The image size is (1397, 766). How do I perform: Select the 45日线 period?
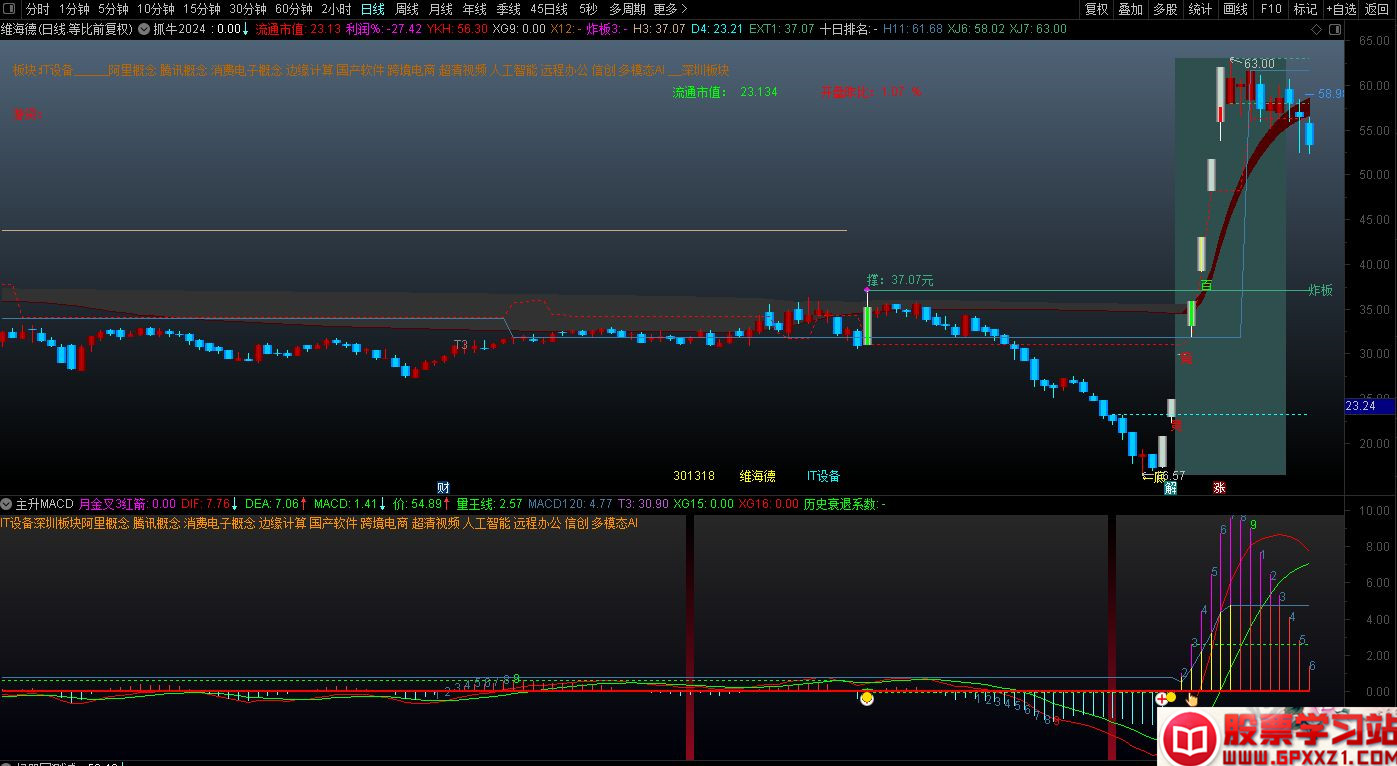click(x=548, y=9)
